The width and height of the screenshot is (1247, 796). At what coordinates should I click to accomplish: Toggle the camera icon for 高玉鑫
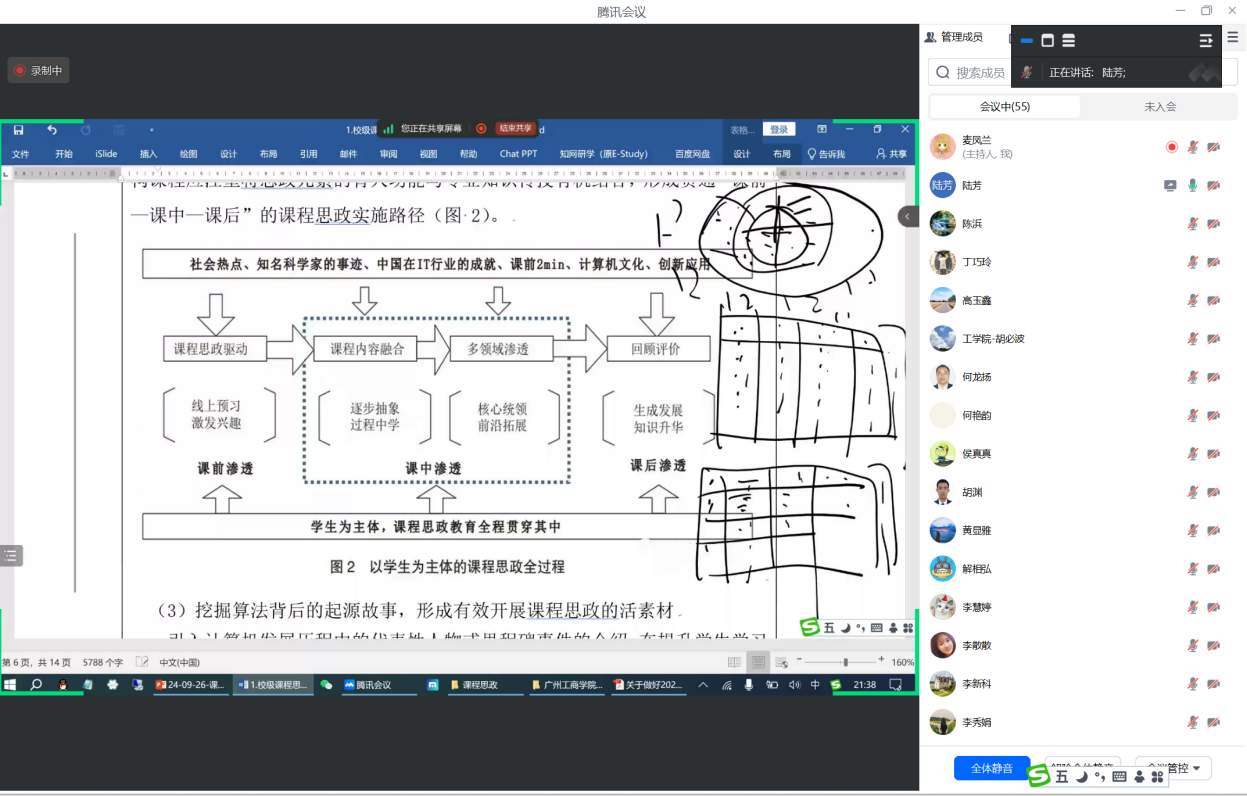point(1213,301)
